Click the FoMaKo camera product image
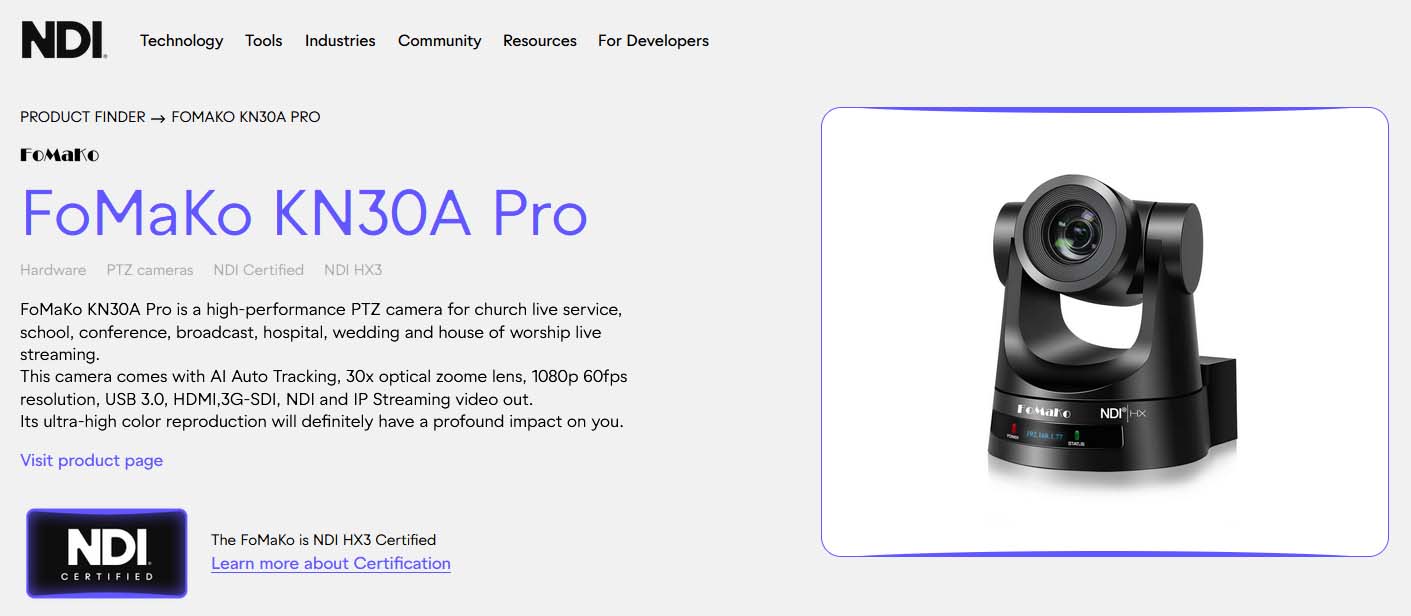Viewport: 1411px width, 616px height. click(x=1104, y=332)
